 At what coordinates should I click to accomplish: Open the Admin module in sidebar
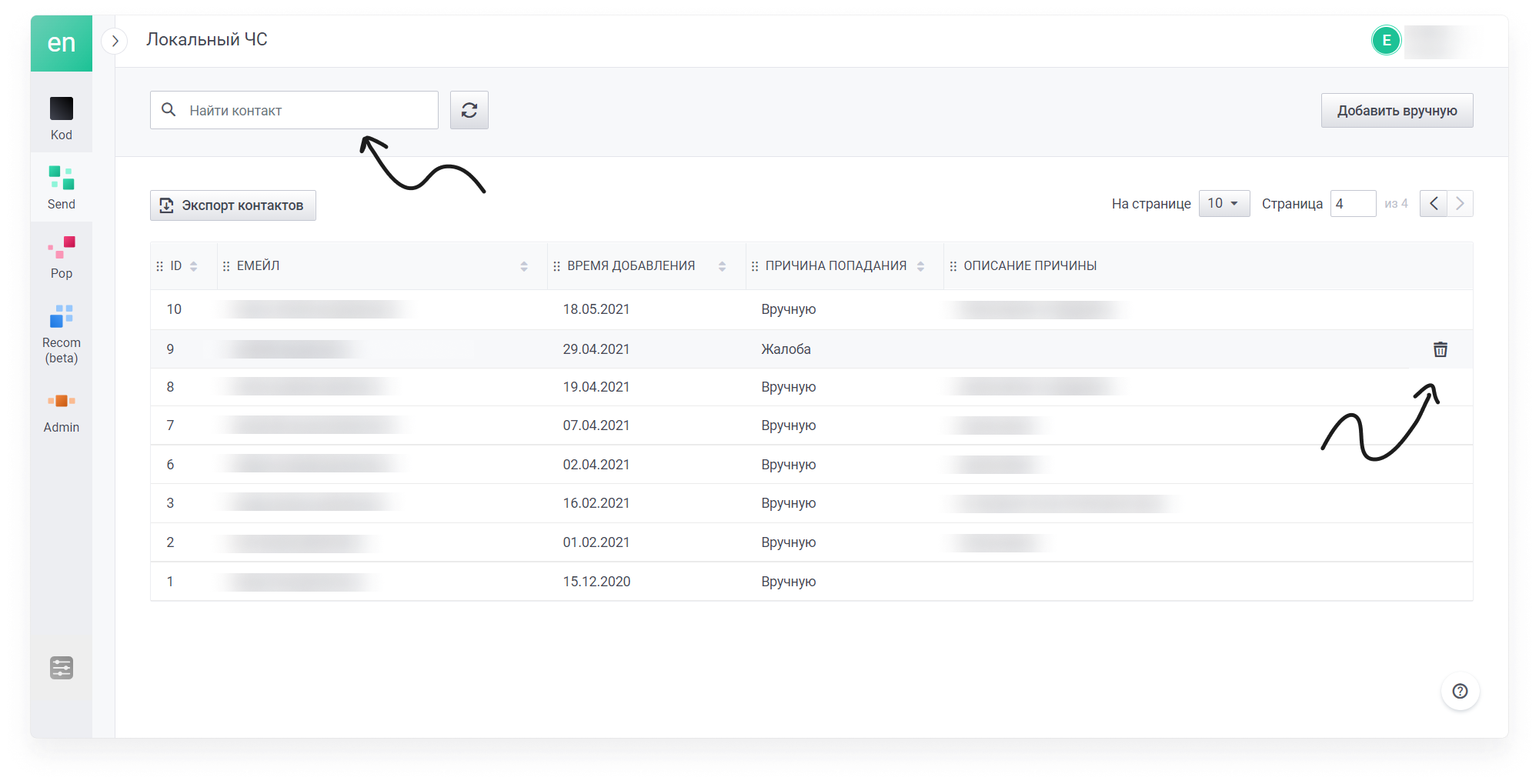pyautogui.click(x=62, y=412)
